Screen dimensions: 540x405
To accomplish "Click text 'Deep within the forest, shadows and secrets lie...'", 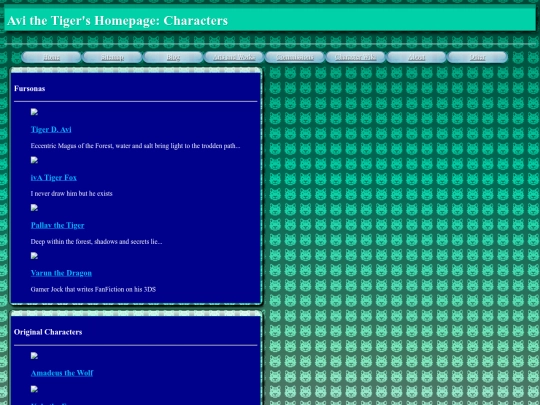I will (96, 242).
